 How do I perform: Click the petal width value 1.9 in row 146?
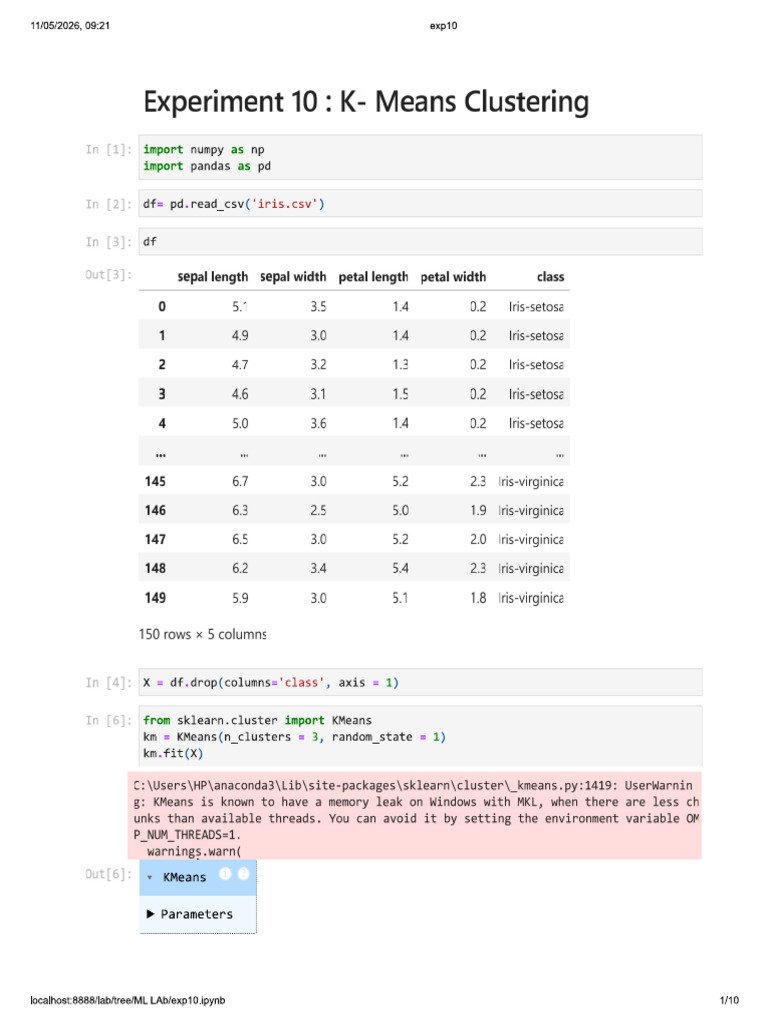coord(478,510)
